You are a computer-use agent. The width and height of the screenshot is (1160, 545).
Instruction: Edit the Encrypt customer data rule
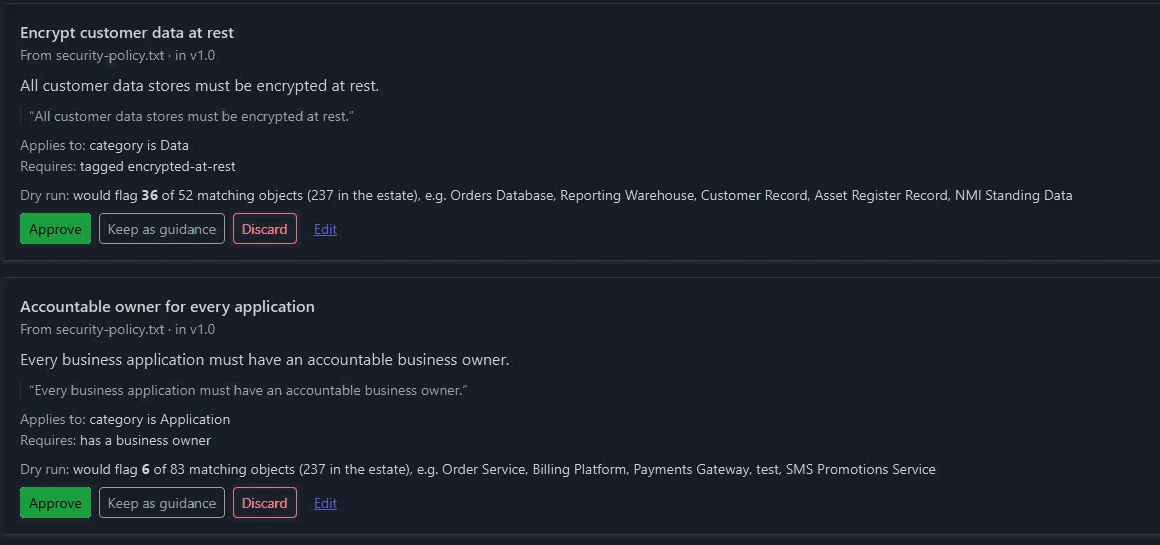326,229
